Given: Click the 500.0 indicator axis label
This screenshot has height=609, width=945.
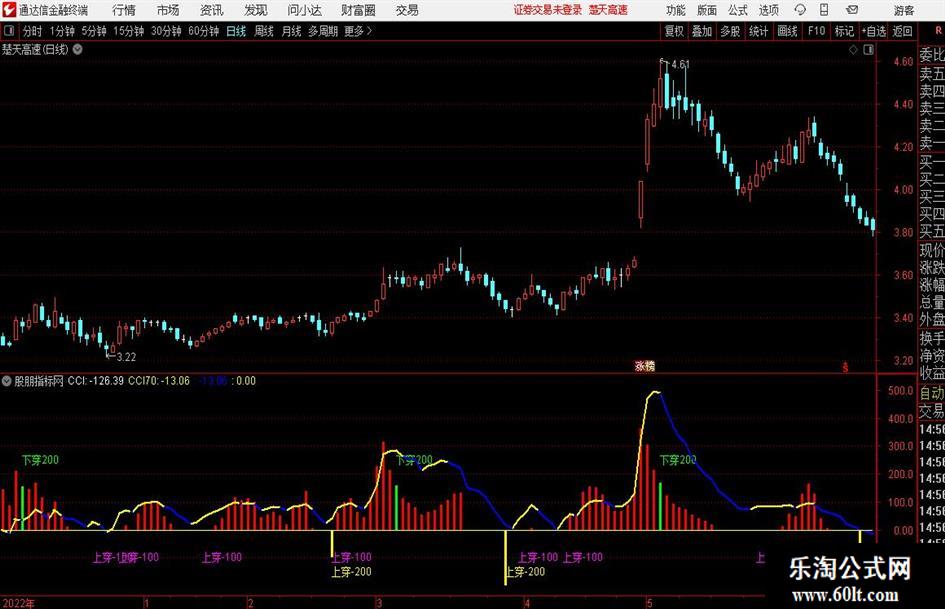Looking at the screenshot, I should (x=900, y=391).
